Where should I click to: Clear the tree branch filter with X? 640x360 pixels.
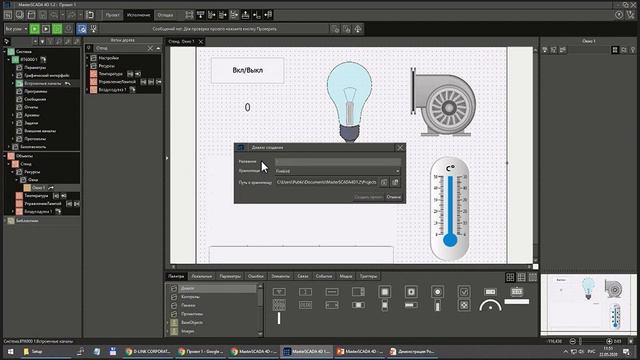150,48
